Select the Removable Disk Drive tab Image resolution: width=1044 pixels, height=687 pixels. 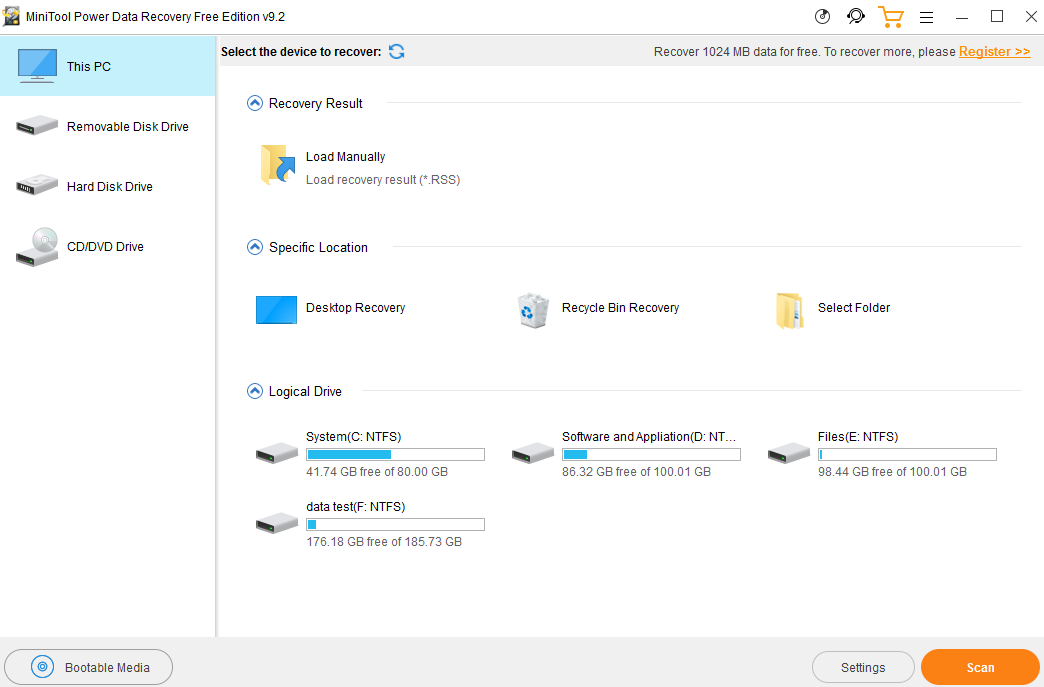108,126
